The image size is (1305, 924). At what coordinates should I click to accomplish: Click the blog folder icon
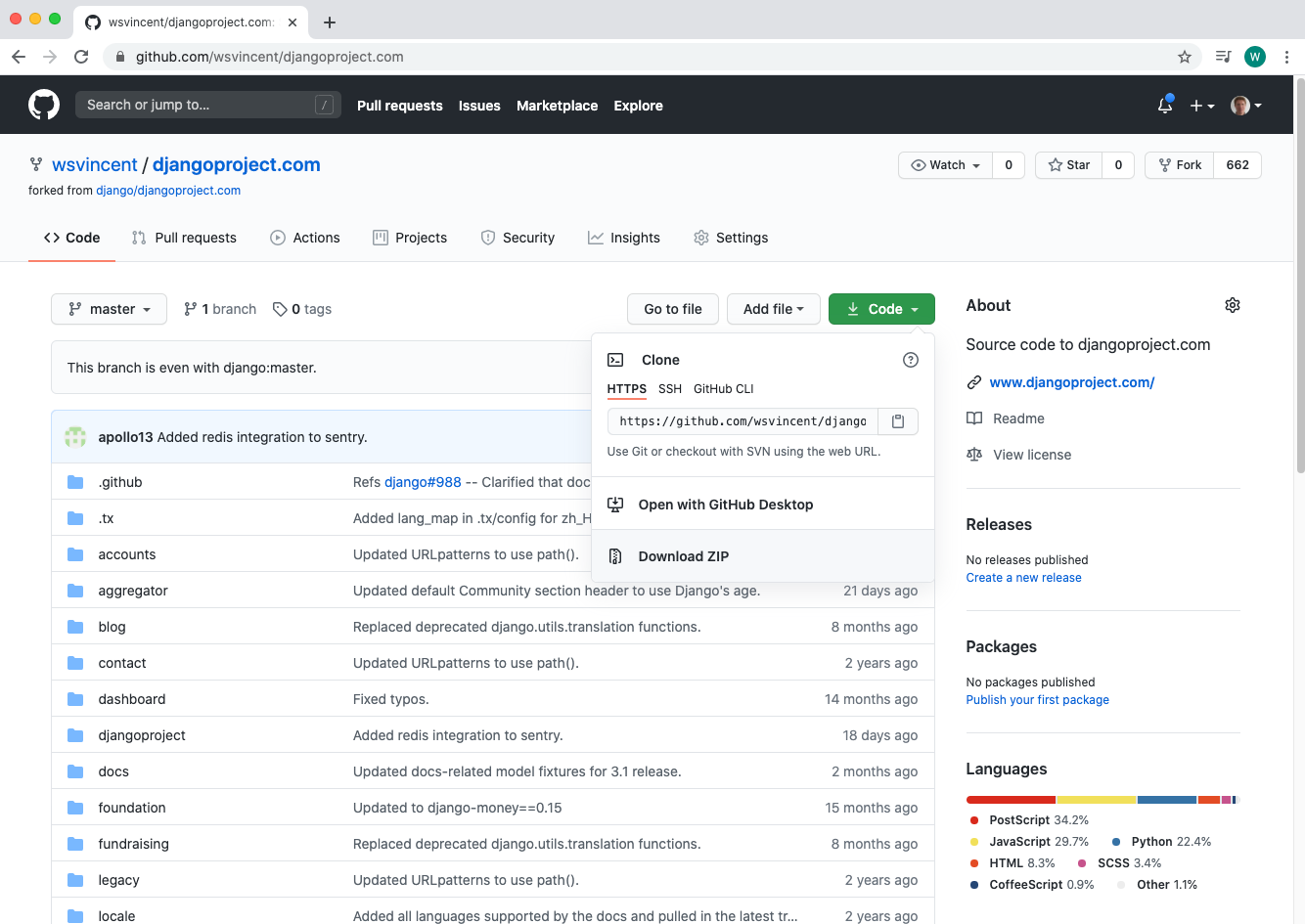click(x=75, y=627)
